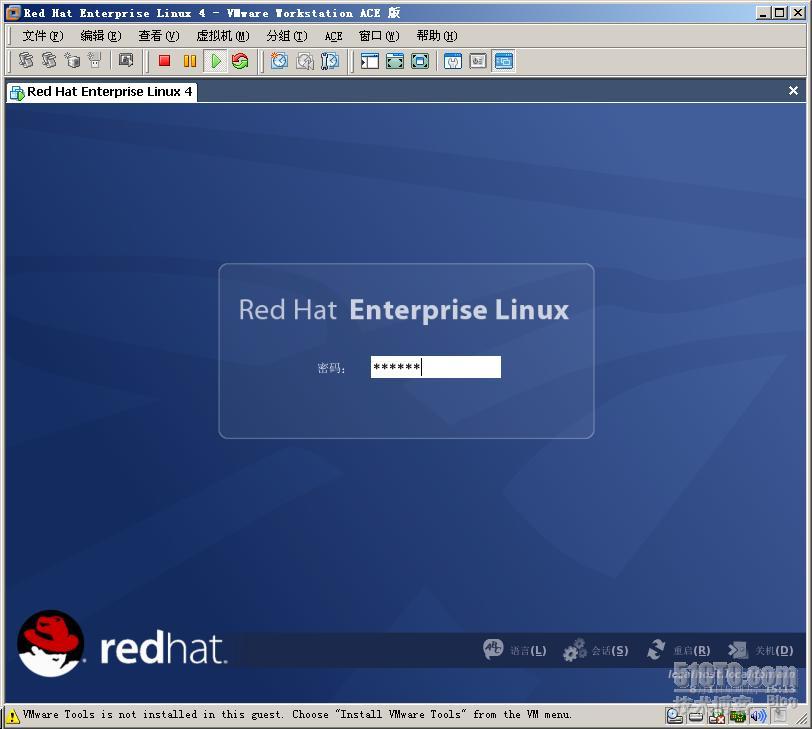This screenshot has height=729, width=812.
Task: Click the 密码 password input field
Action: coord(436,367)
